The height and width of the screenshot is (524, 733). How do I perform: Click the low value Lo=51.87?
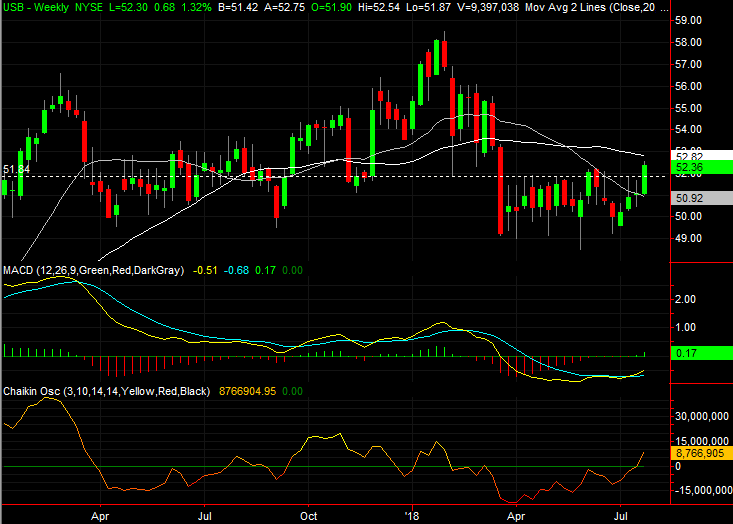(x=428, y=7)
